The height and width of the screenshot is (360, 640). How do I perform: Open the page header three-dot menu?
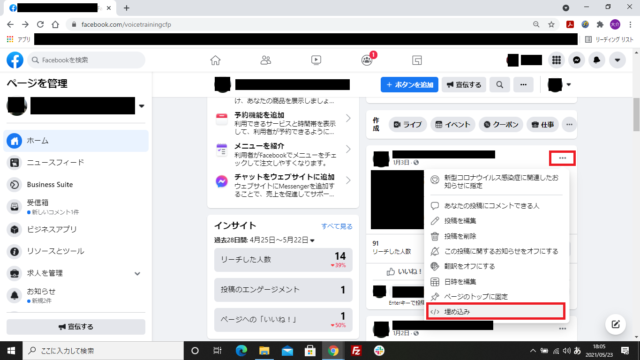pyautogui.click(x=523, y=85)
